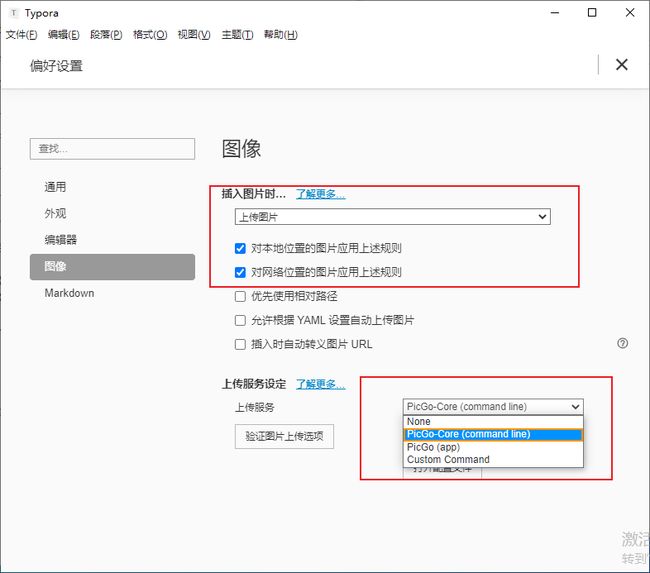Open the 主题(T) menu
The image size is (650, 573).
[237, 34]
